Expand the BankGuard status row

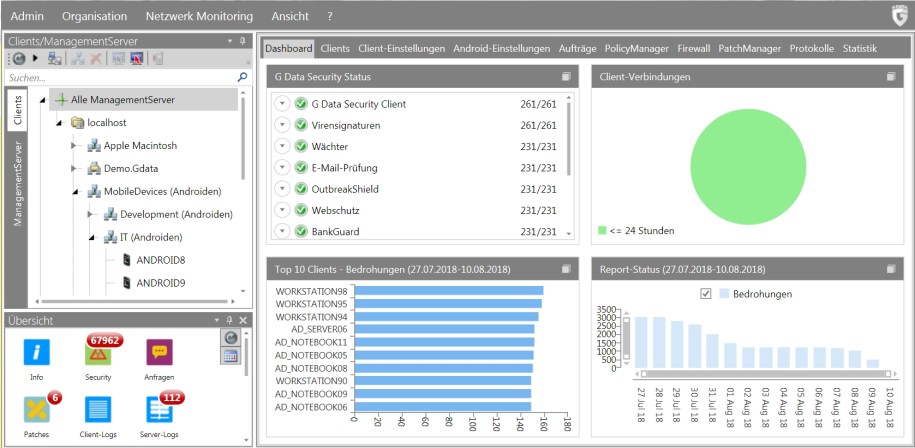click(282, 232)
